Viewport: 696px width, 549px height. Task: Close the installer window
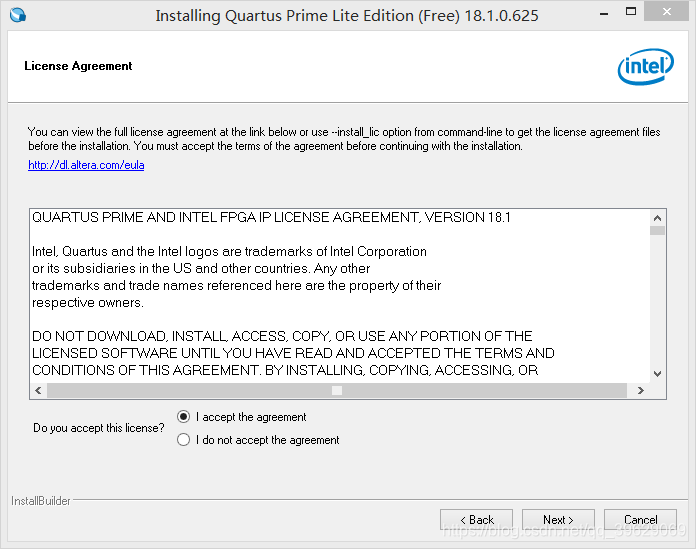pos(667,12)
